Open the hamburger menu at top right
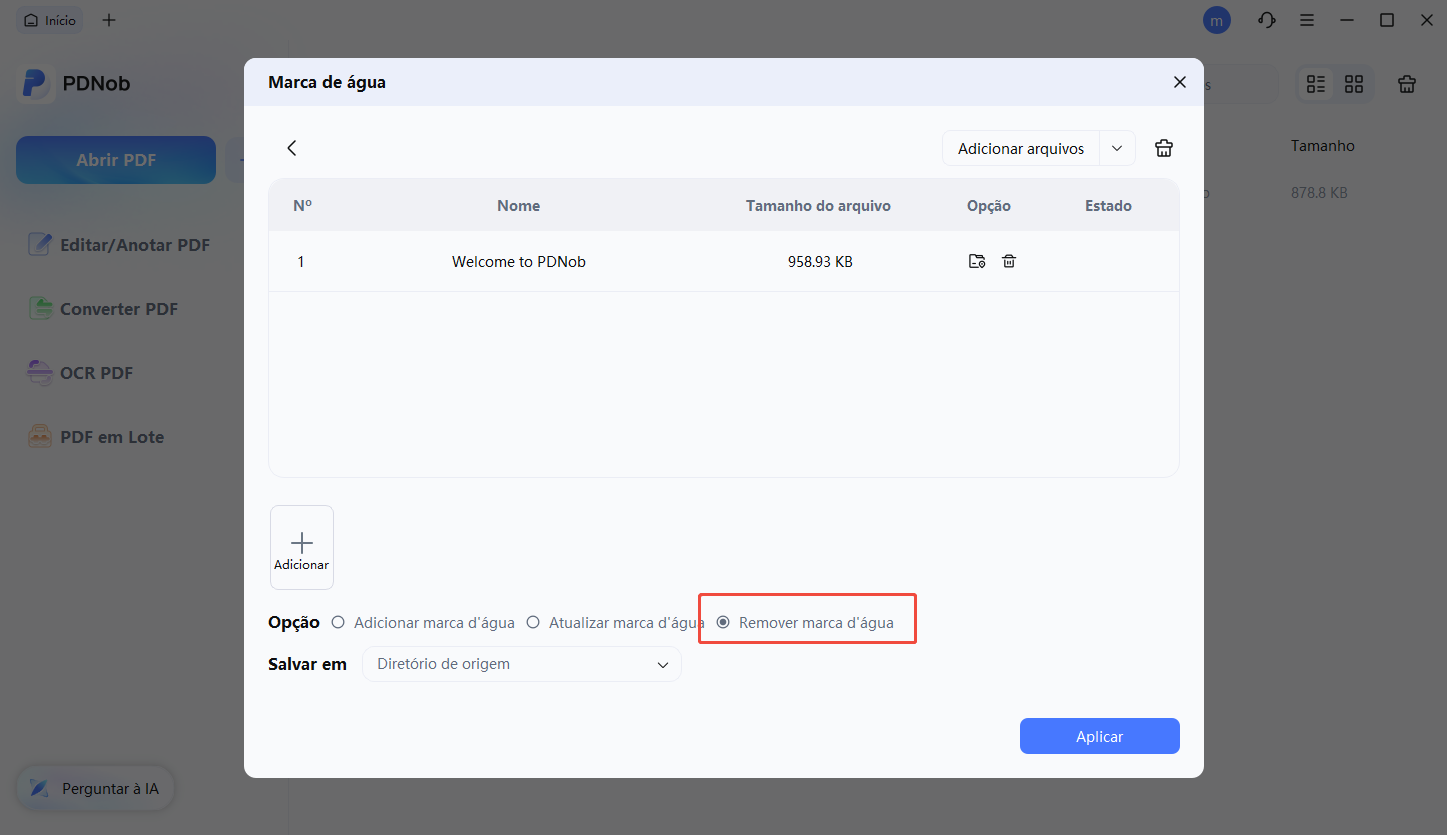This screenshot has width=1447, height=835. (1307, 20)
